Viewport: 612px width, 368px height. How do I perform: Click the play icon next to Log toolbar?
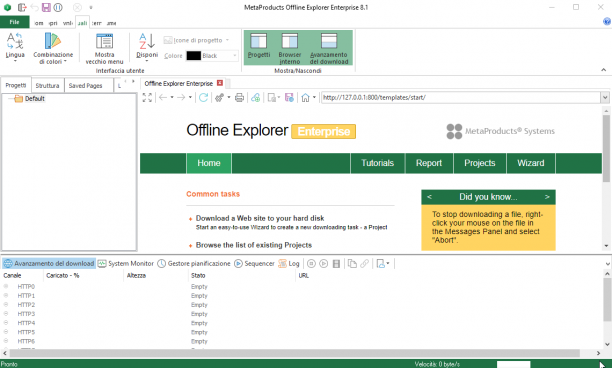click(324, 264)
